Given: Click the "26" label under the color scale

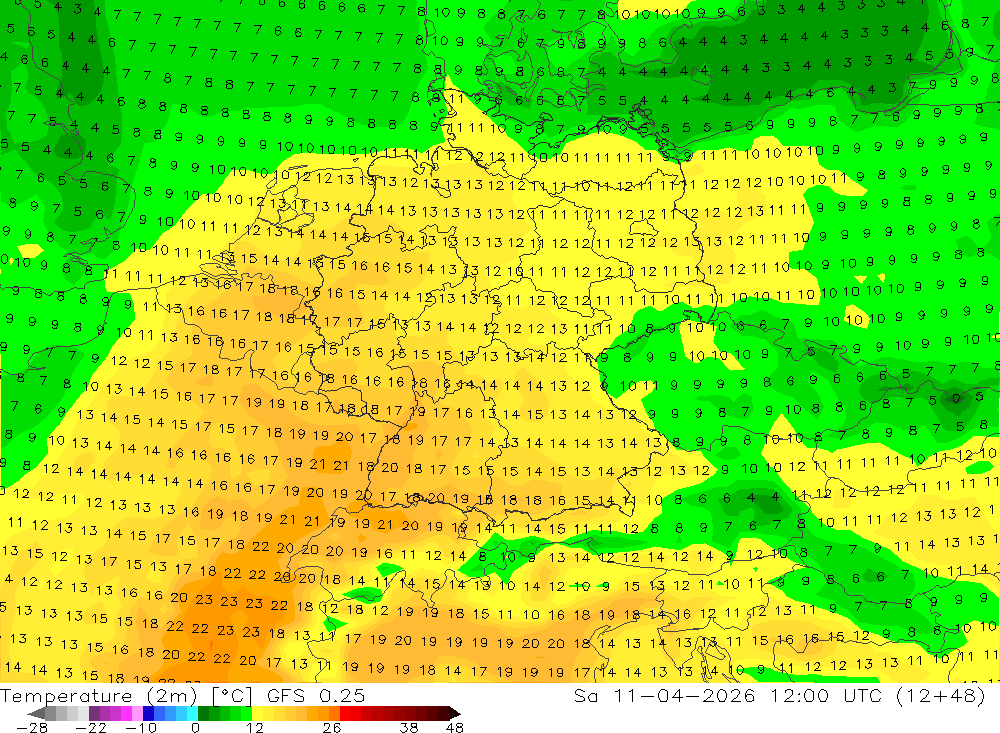Looking at the screenshot, I should coord(332,727).
